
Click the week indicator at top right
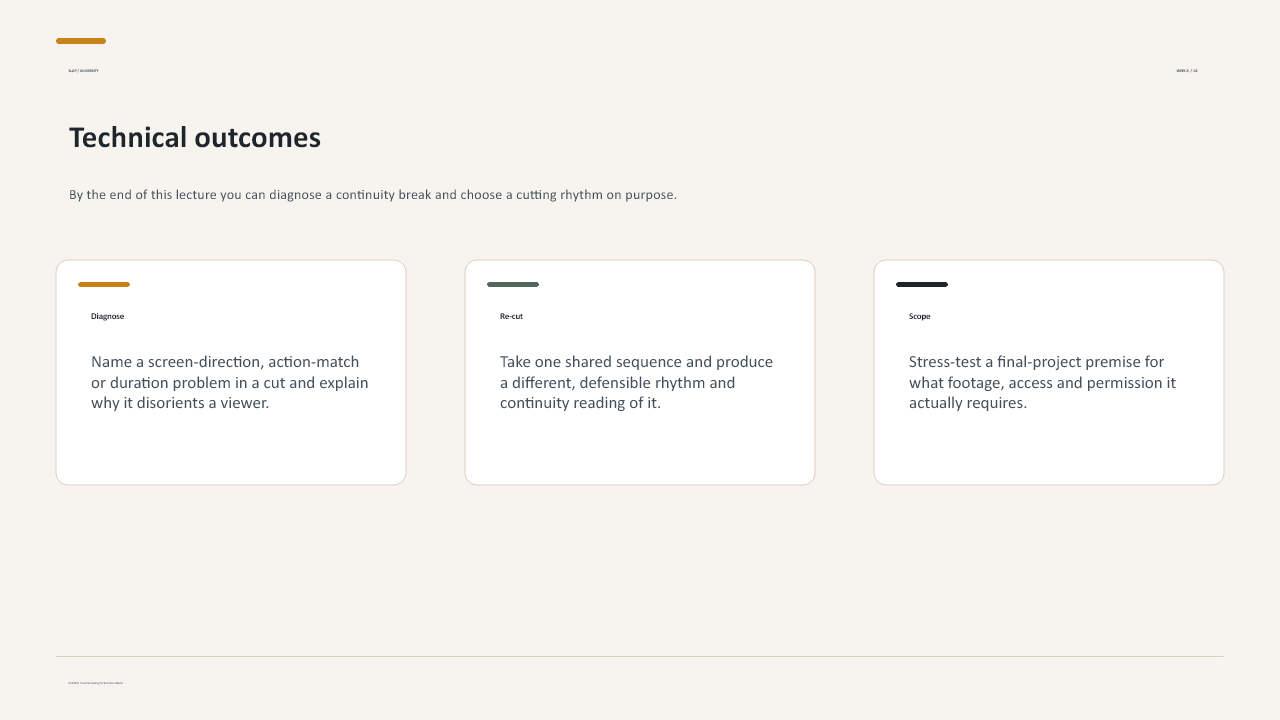1187,71
